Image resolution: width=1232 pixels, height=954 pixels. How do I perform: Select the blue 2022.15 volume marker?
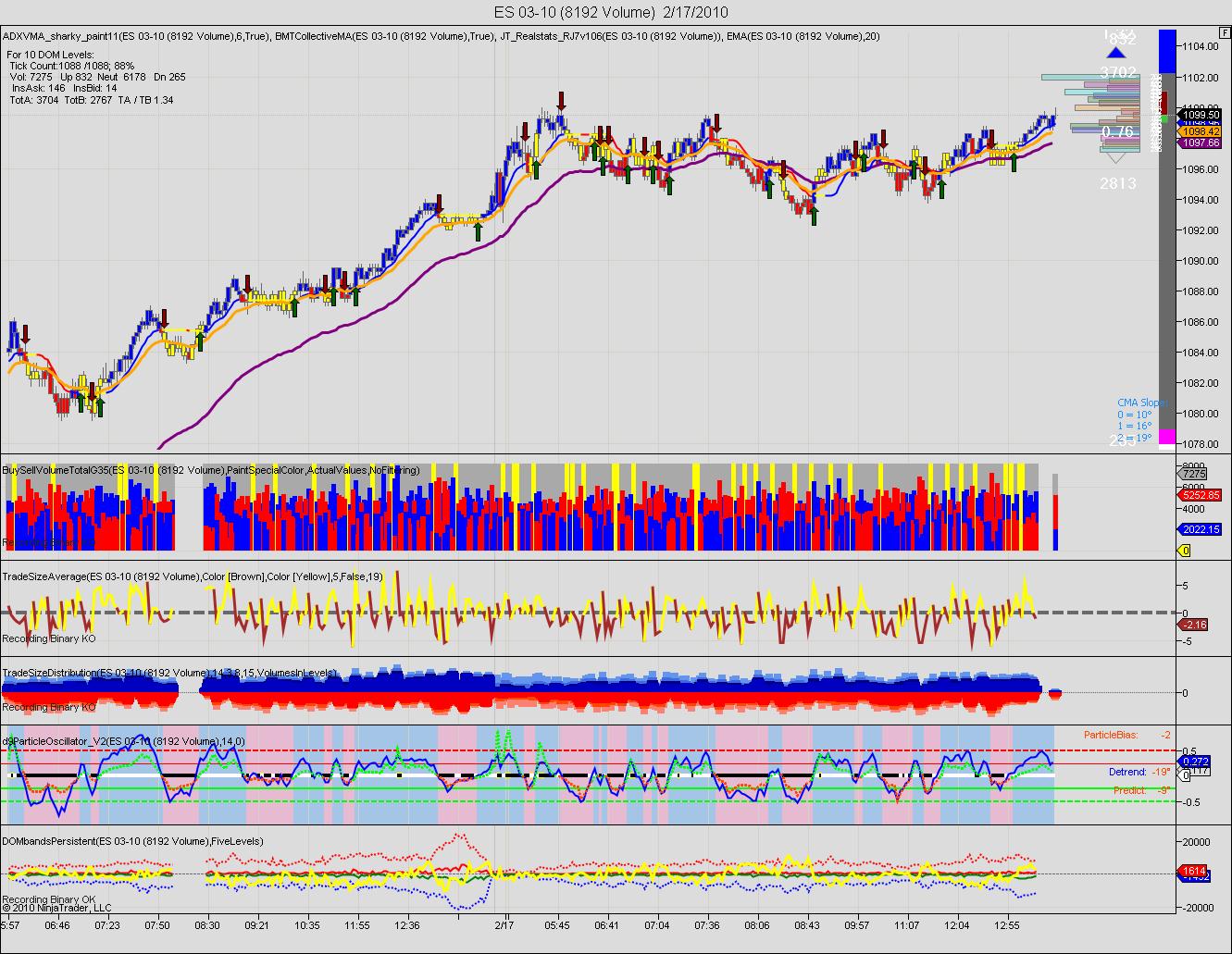coord(1200,529)
